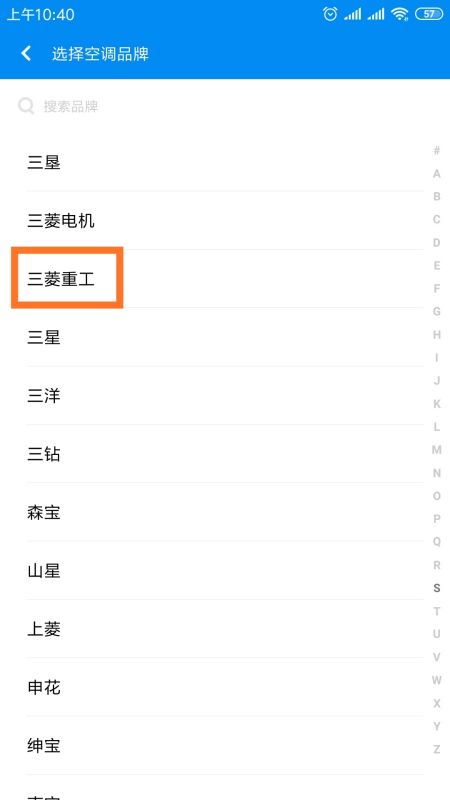Jump to # in alphabet index

437,151
